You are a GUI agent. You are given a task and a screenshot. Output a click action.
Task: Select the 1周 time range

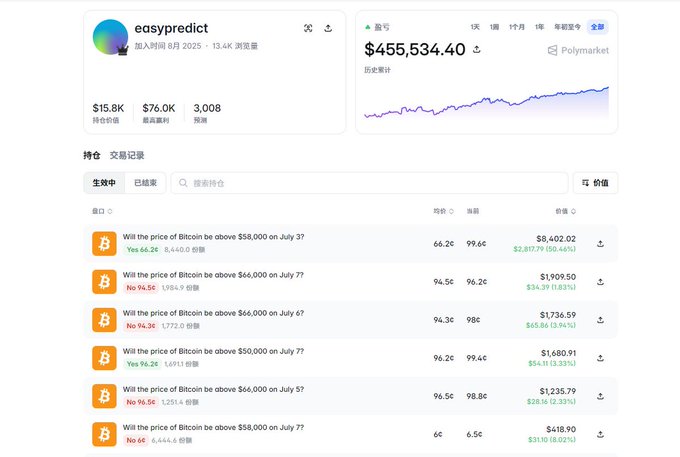coord(494,27)
